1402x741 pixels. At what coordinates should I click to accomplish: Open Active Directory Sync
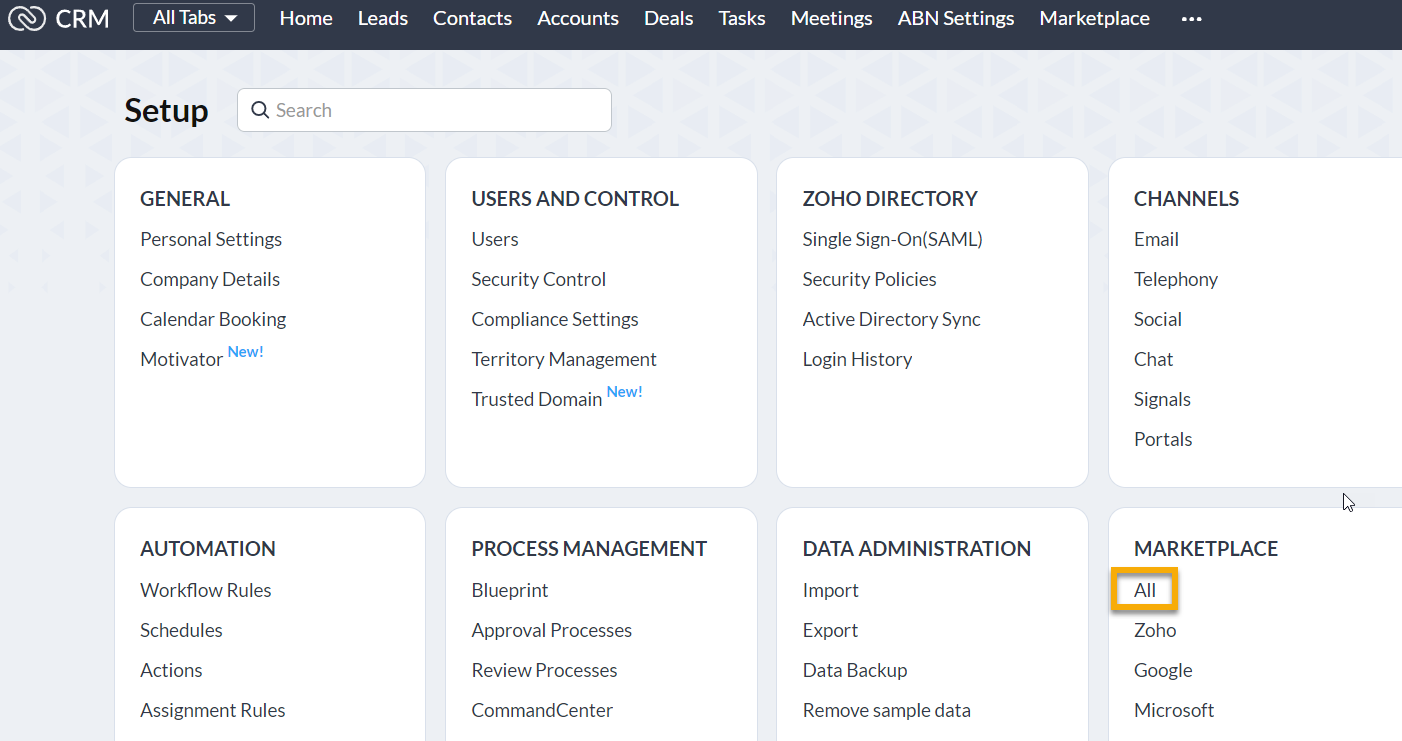892,319
